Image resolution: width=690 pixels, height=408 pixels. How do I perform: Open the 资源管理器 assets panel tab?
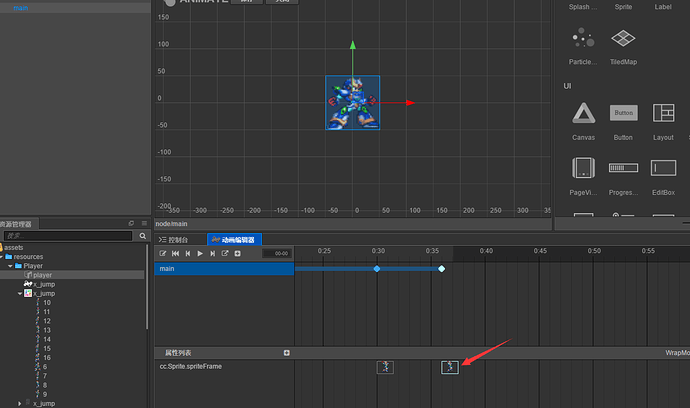click(18, 224)
